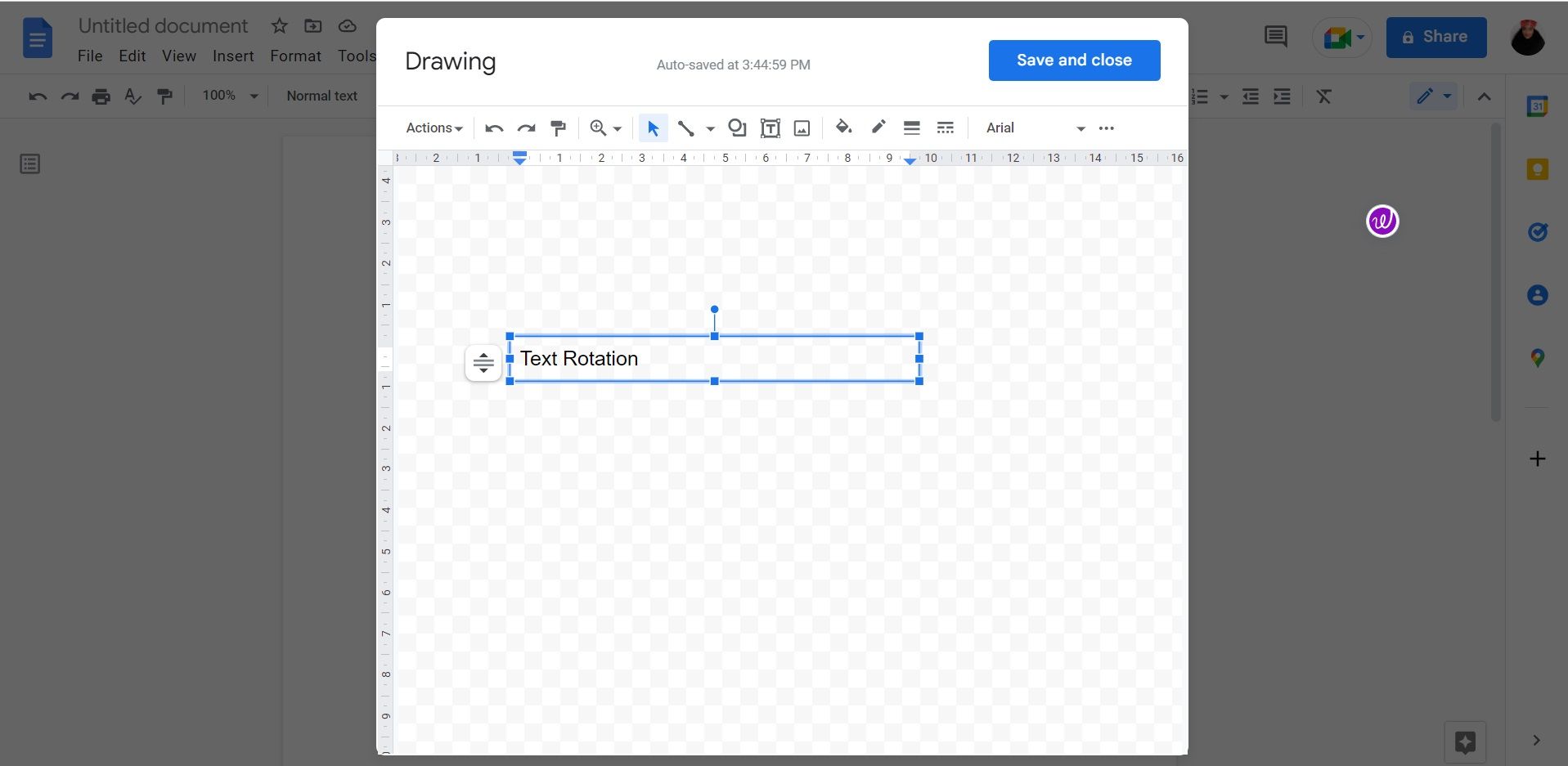The width and height of the screenshot is (1568, 766).
Task: Open Border dash options
Action: point(945,128)
